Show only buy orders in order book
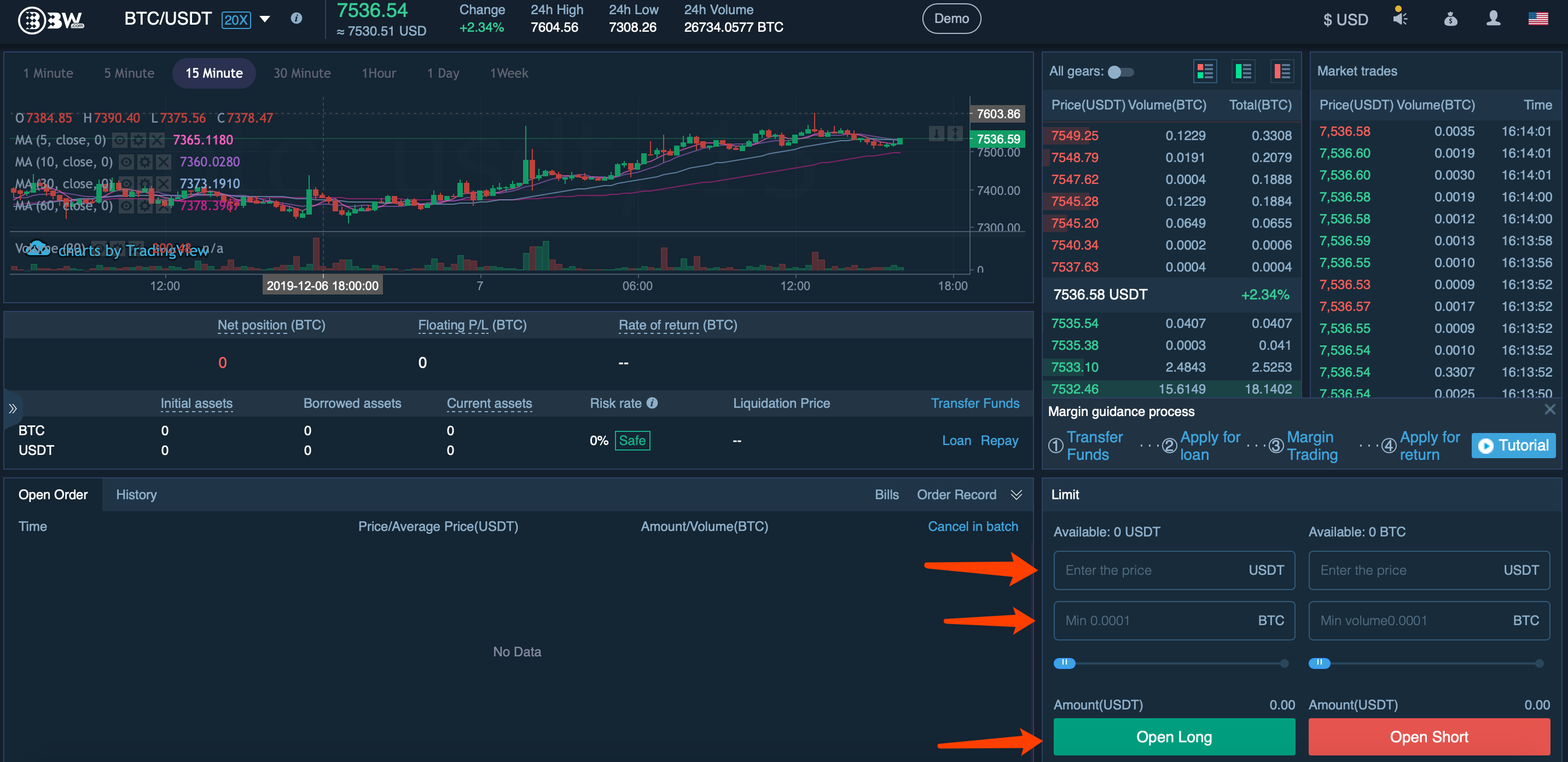 tap(1243, 71)
